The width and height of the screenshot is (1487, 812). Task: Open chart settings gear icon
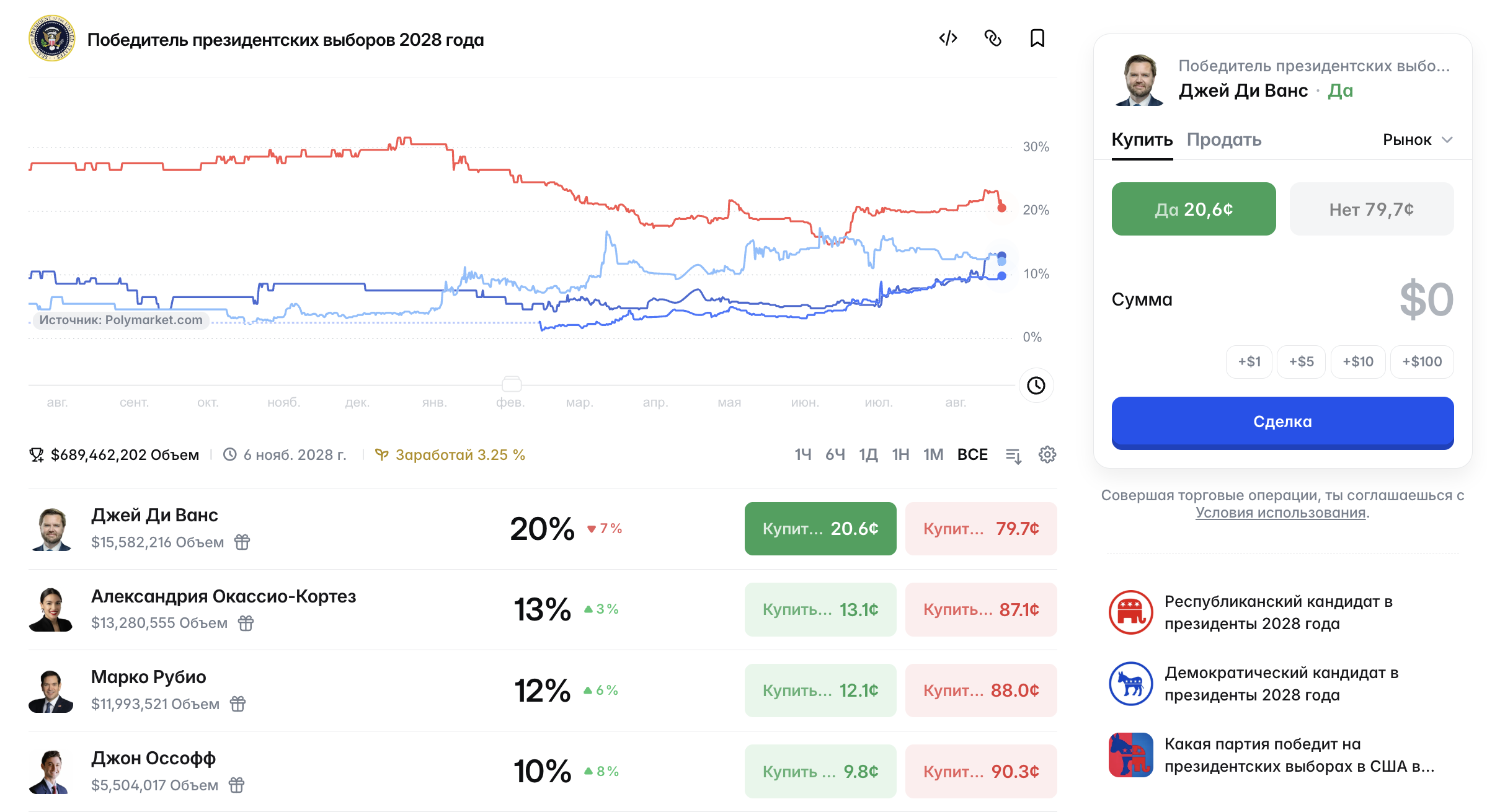tap(1047, 455)
